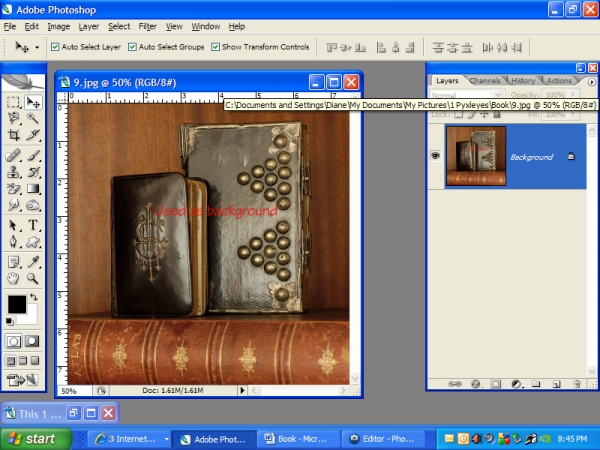Screen dimensions: 600x450
Task: Select the Magic Wand tool
Action: 33,118
